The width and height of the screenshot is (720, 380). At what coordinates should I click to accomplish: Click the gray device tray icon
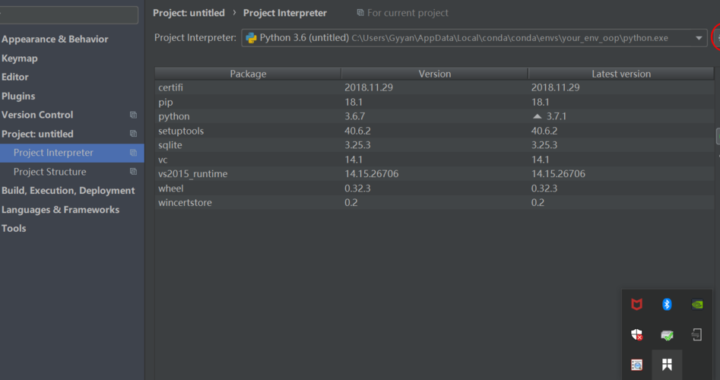pos(697,335)
